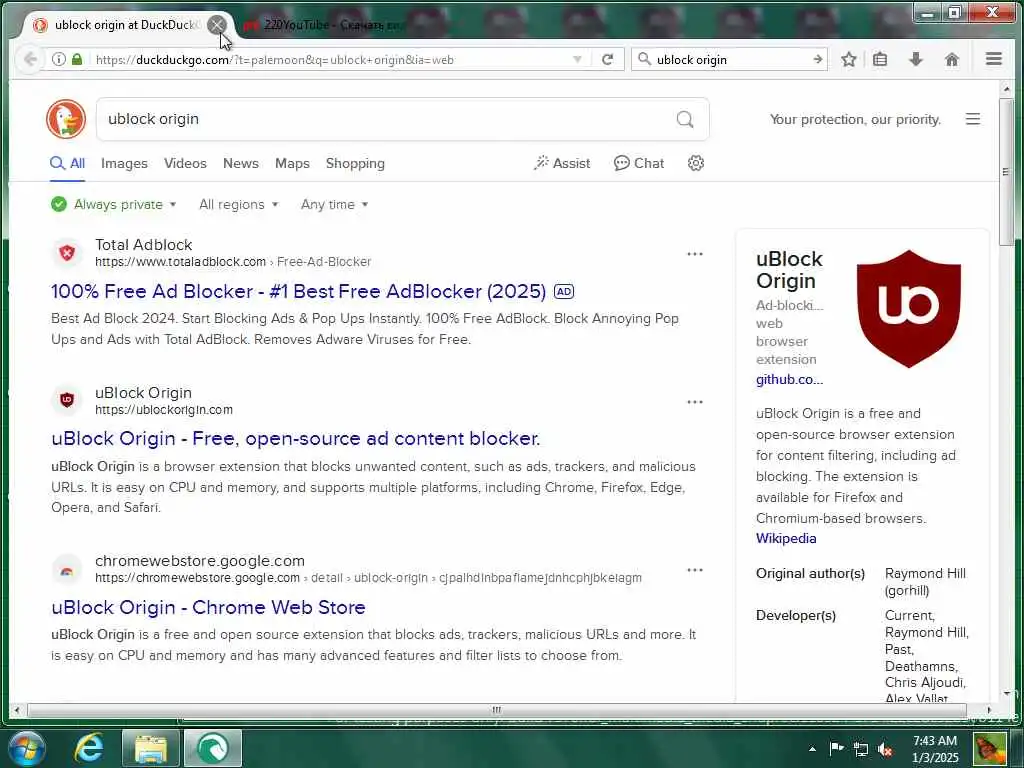Screen dimensions: 1024x768
Task: Click the Pale Moon taskbar icon
Action: coord(213,748)
